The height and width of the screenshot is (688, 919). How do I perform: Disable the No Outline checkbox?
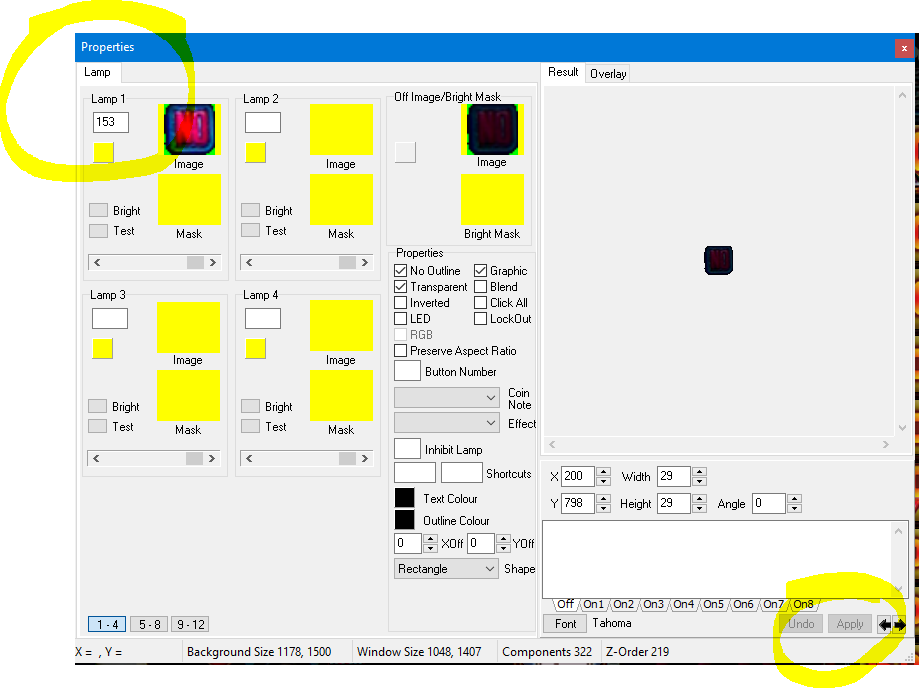tap(401, 271)
